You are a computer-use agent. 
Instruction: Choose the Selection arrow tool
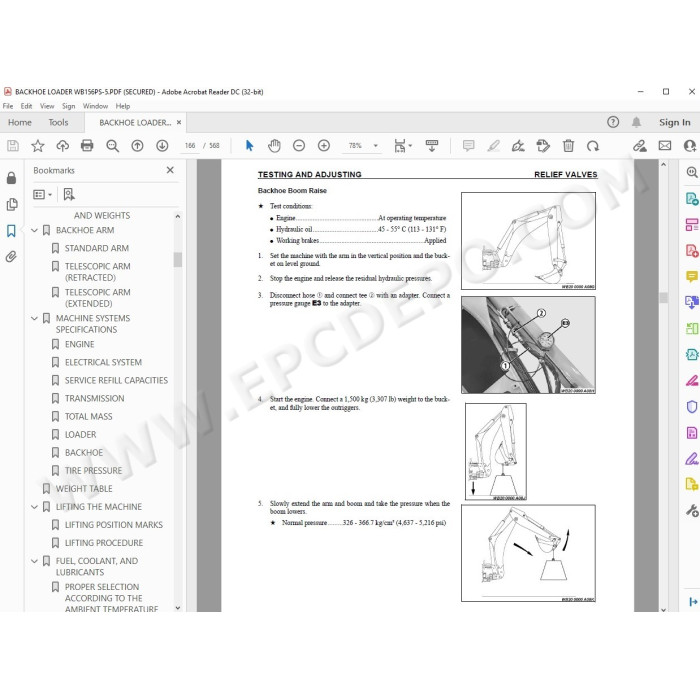(249, 146)
